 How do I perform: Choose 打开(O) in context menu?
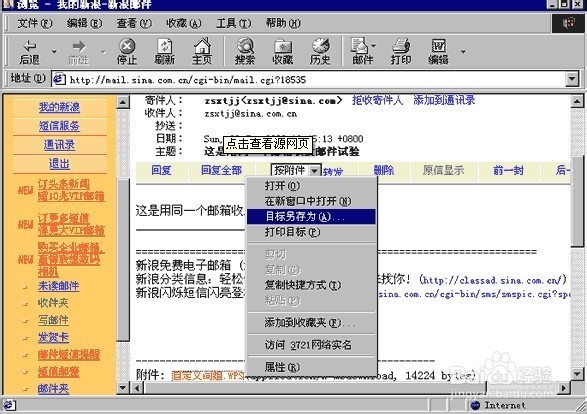(311, 186)
